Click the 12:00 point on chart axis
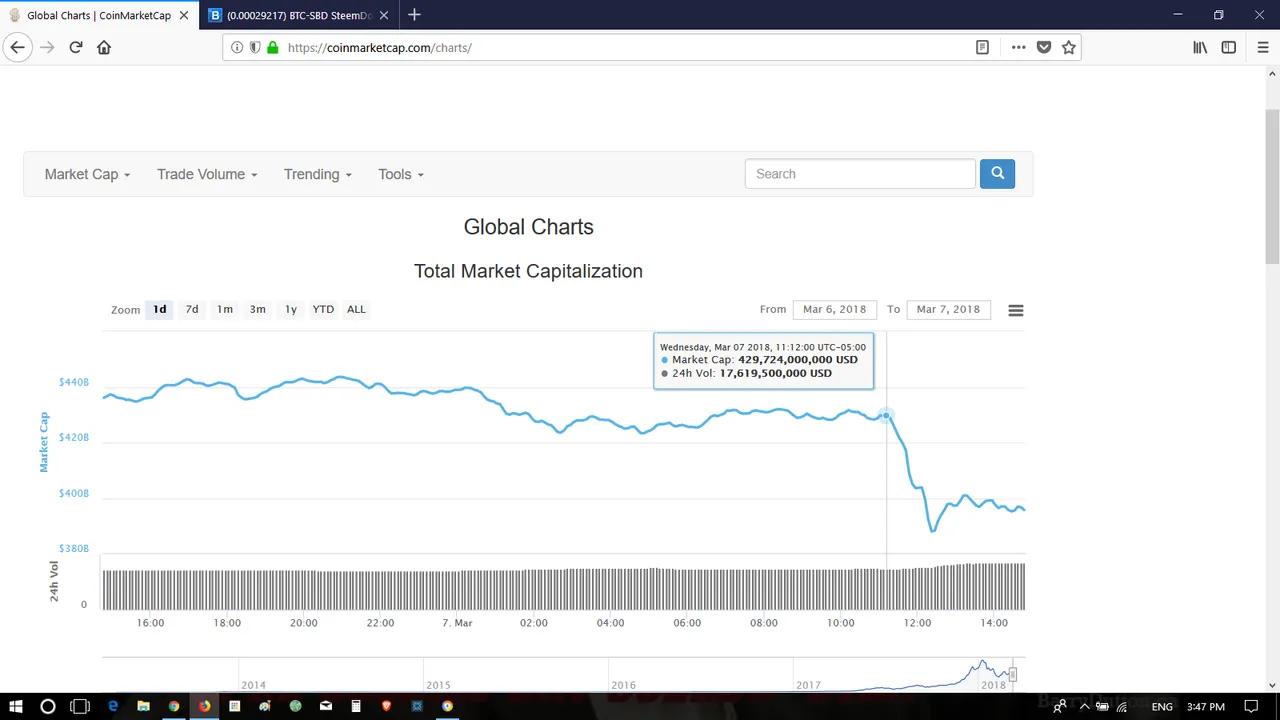Screen dimensions: 1280x720 pyautogui.click(x=917, y=623)
